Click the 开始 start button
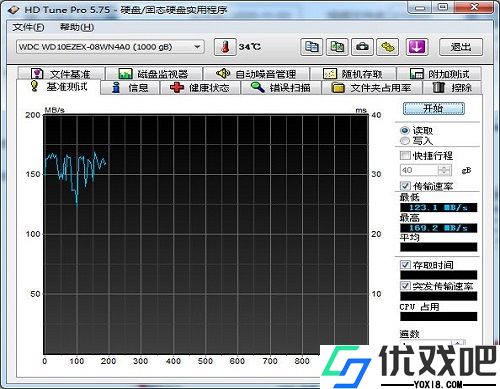The height and width of the screenshot is (389, 500). 434,108
